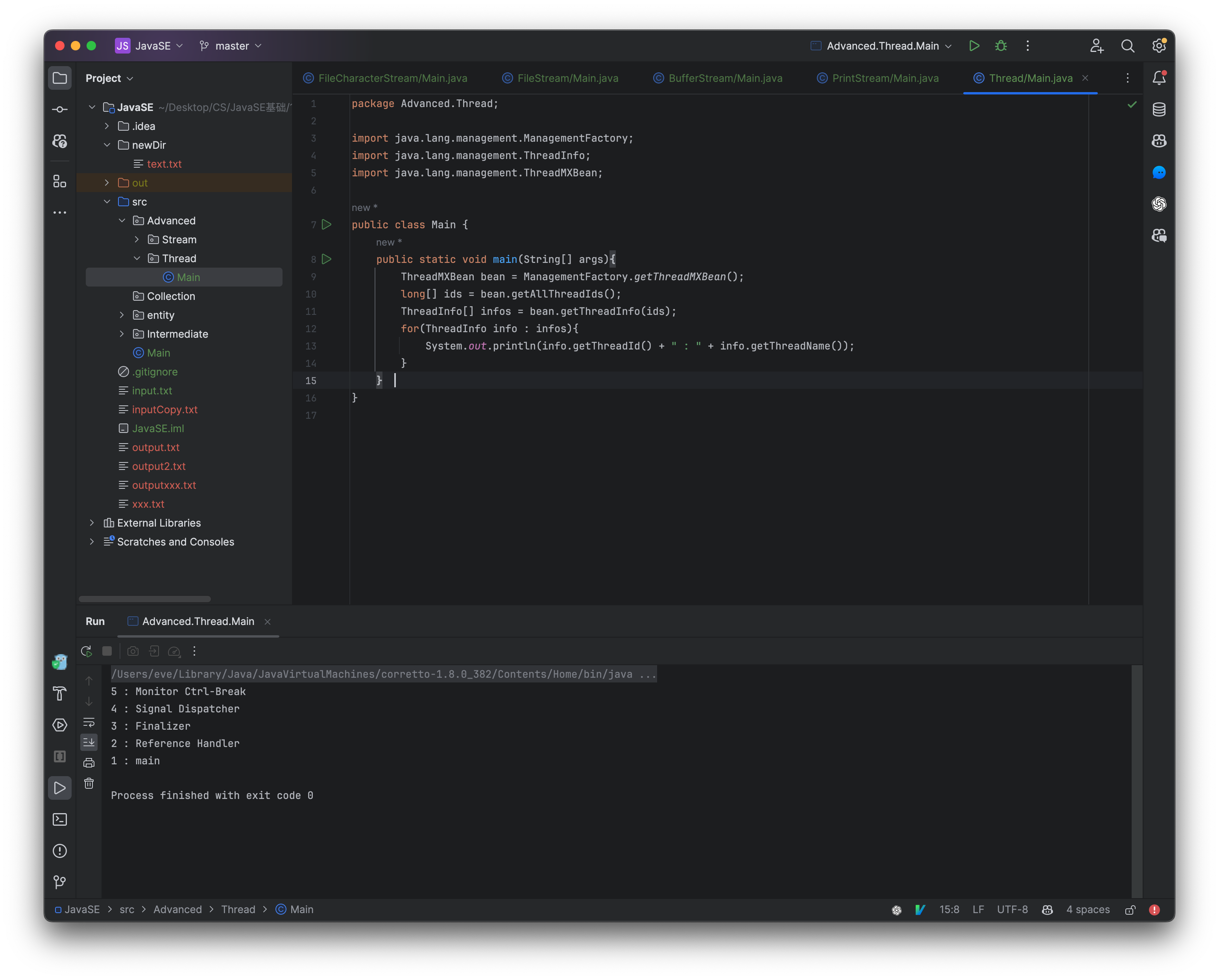The width and height of the screenshot is (1219, 980).
Task: Open the Problems tool window
Action: coord(60,851)
